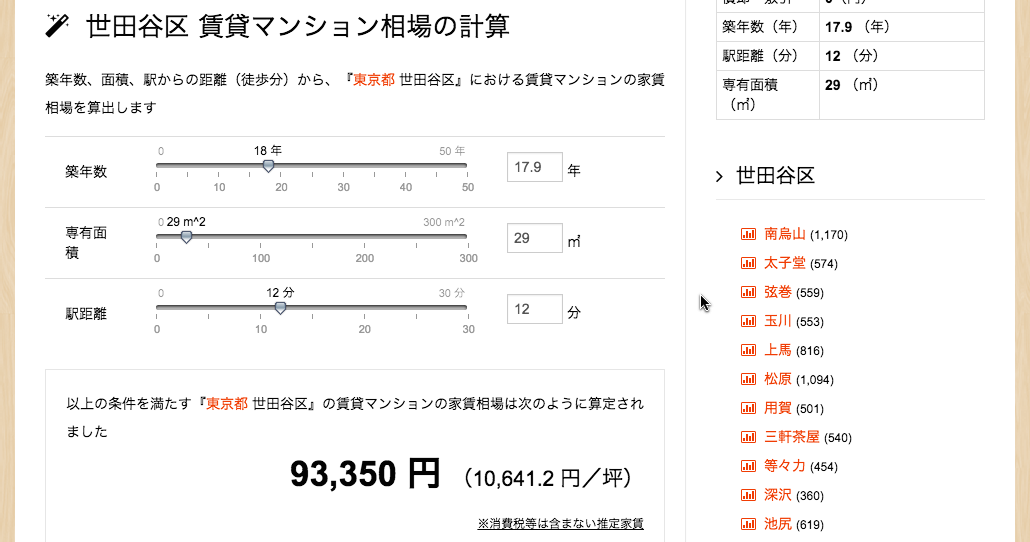This screenshot has width=1030, height=542.
Task: Click the magic wand icon in heading
Action: (x=57, y=26)
